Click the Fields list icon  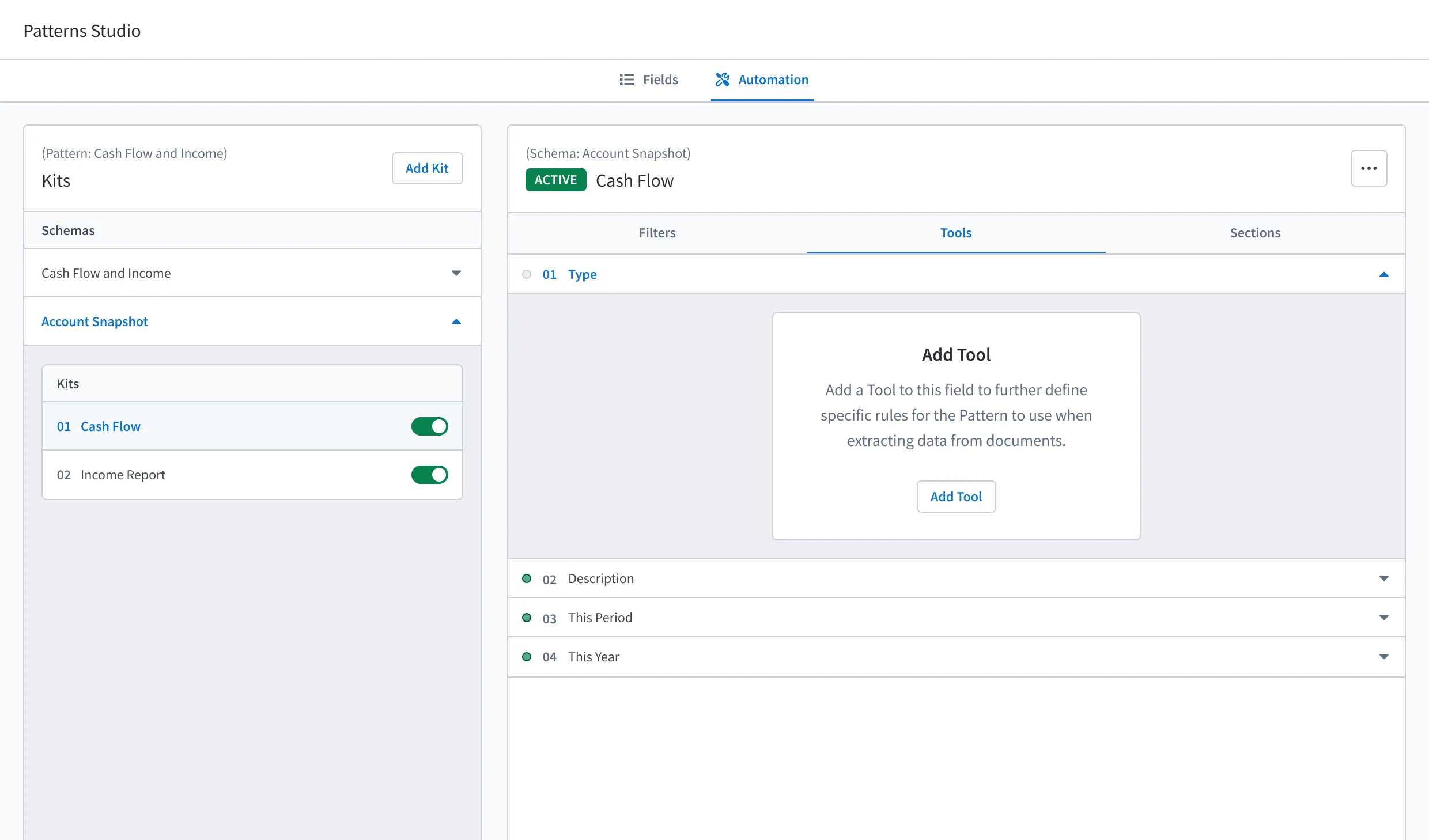point(626,80)
